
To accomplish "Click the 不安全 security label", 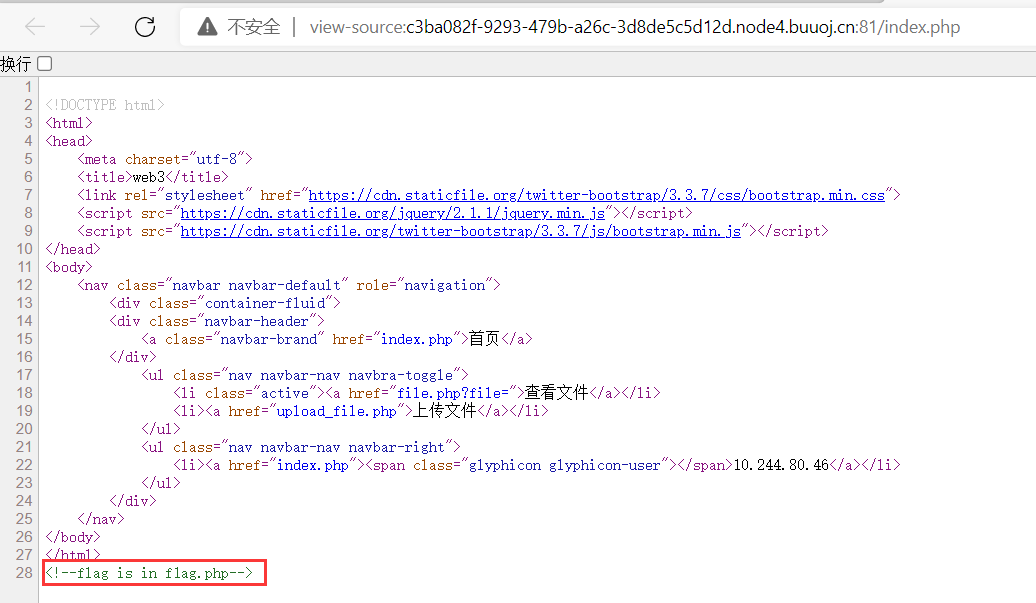I will tap(254, 27).
